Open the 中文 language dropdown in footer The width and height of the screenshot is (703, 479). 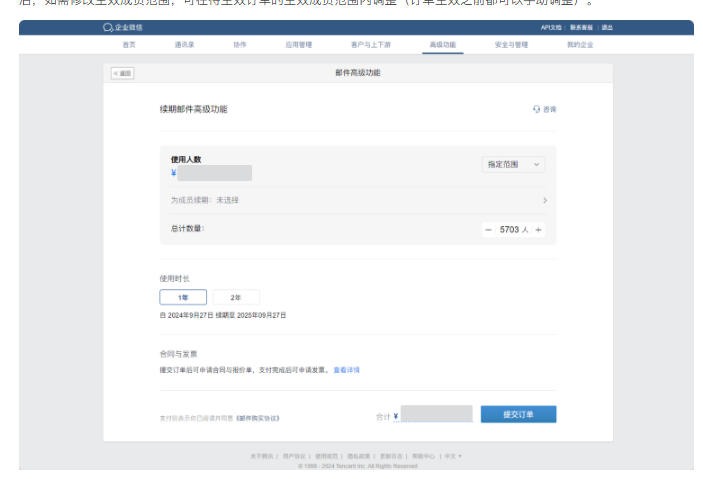453,456
